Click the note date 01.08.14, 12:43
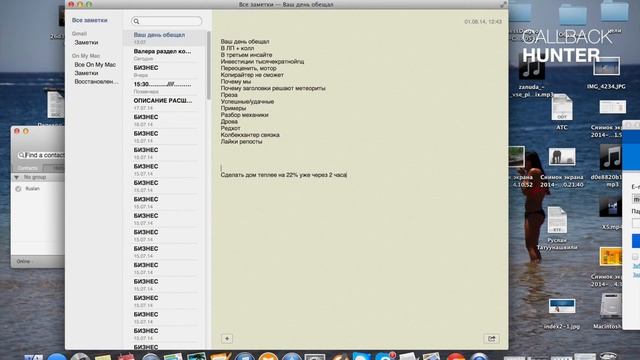 tap(483, 22)
